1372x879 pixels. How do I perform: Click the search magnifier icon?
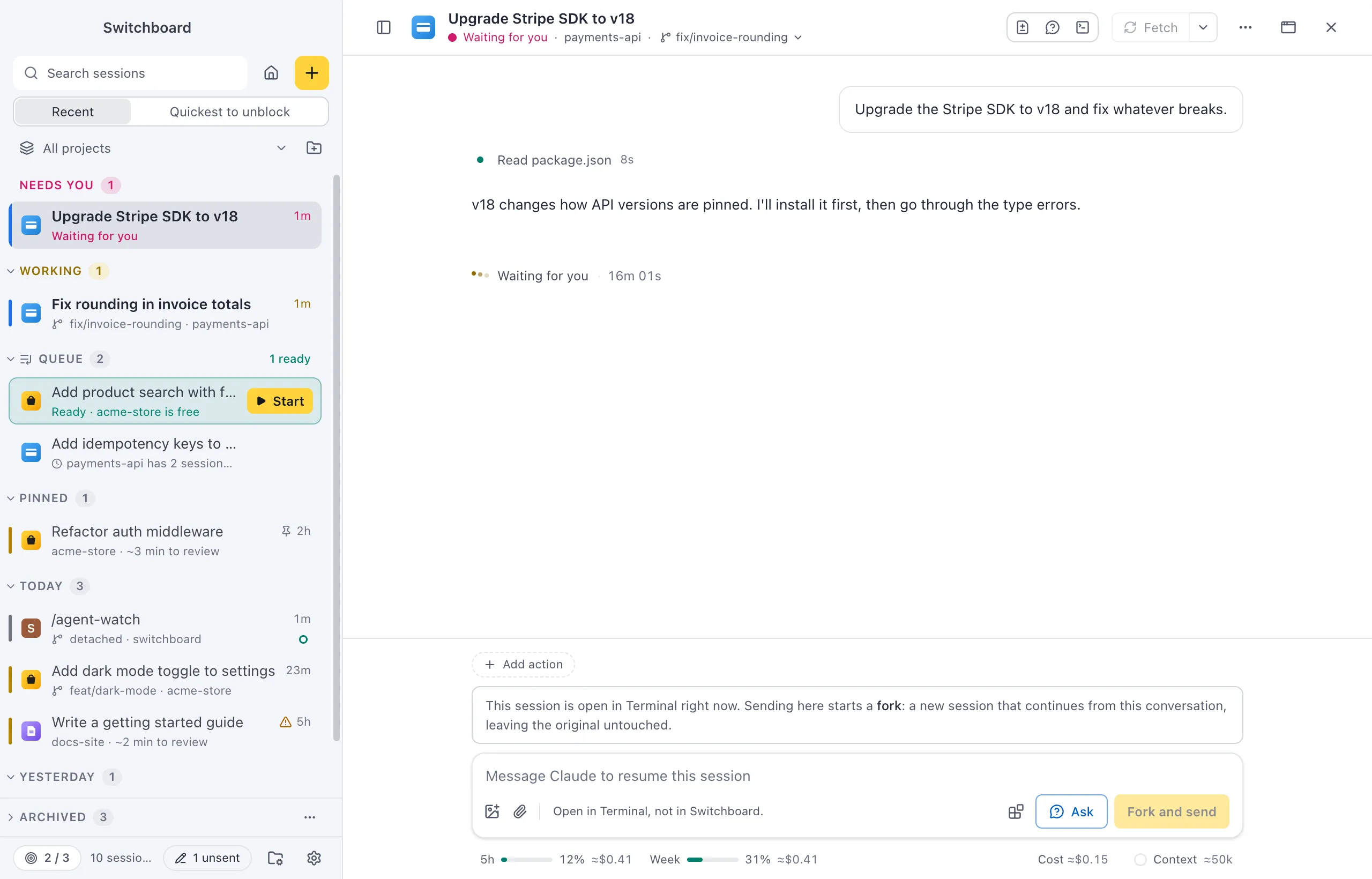click(32, 73)
